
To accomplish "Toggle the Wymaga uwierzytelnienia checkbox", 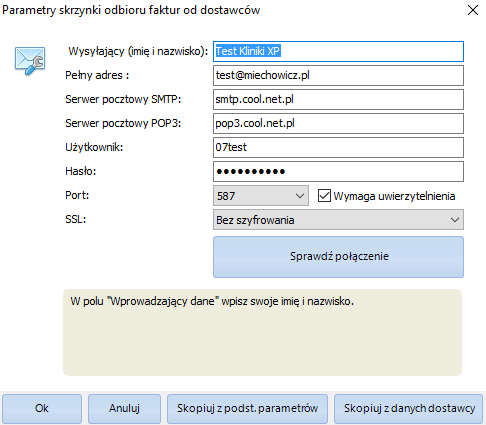I will 324,196.
